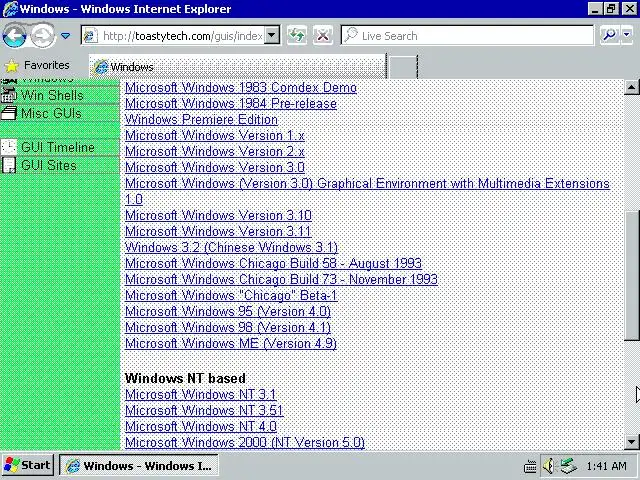The image size is (640, 480).
Task: Open Microsoft Windows "Chicago" Beta-1 link
Action: click(231, 296)
